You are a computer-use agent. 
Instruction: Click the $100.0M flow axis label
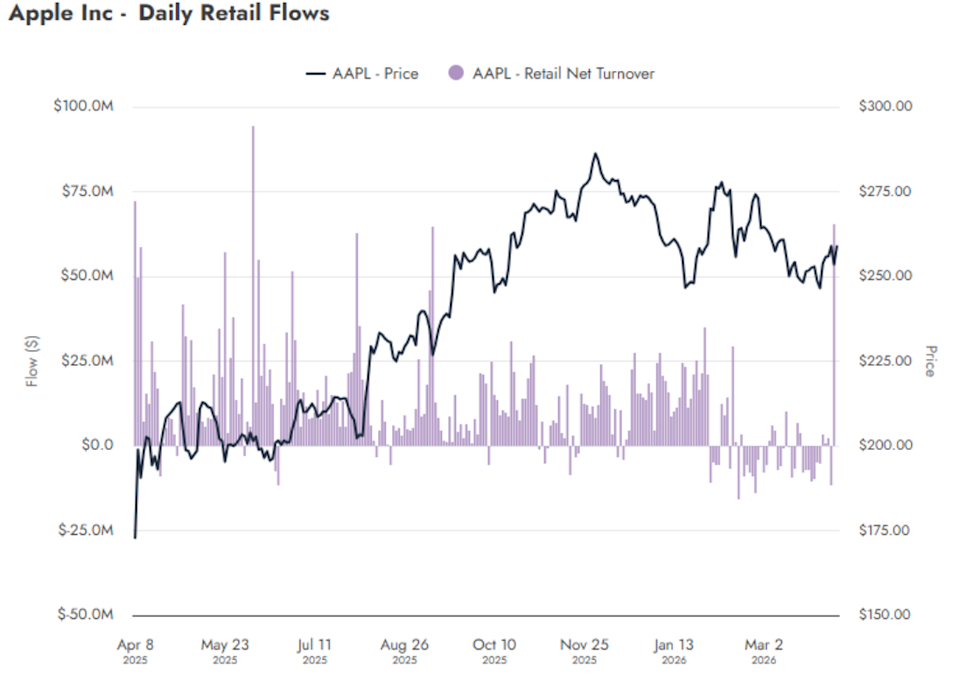pyautogui.click(x=83, y=107)
